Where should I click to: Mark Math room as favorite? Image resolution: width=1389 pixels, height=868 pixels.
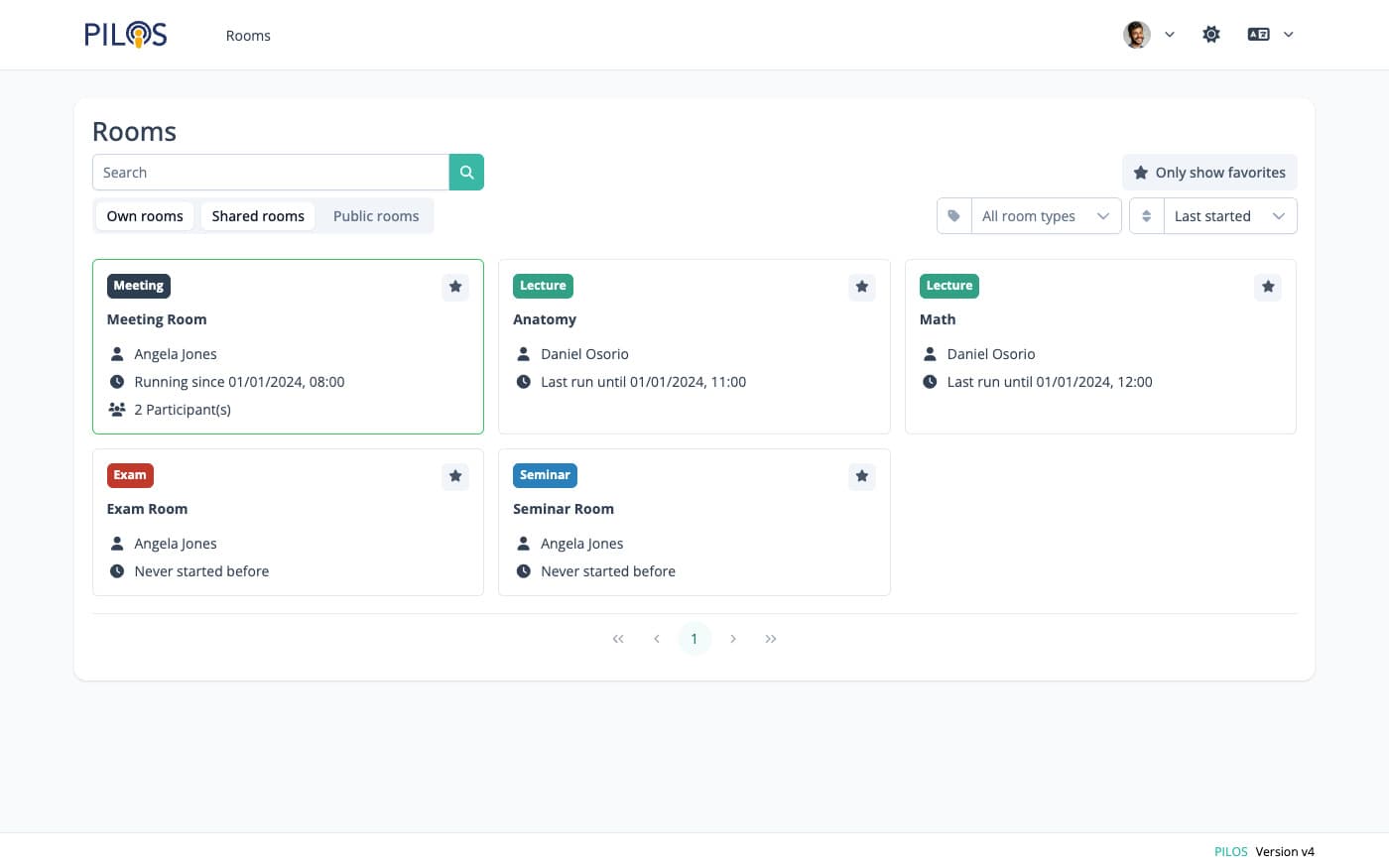(1267, 287)
